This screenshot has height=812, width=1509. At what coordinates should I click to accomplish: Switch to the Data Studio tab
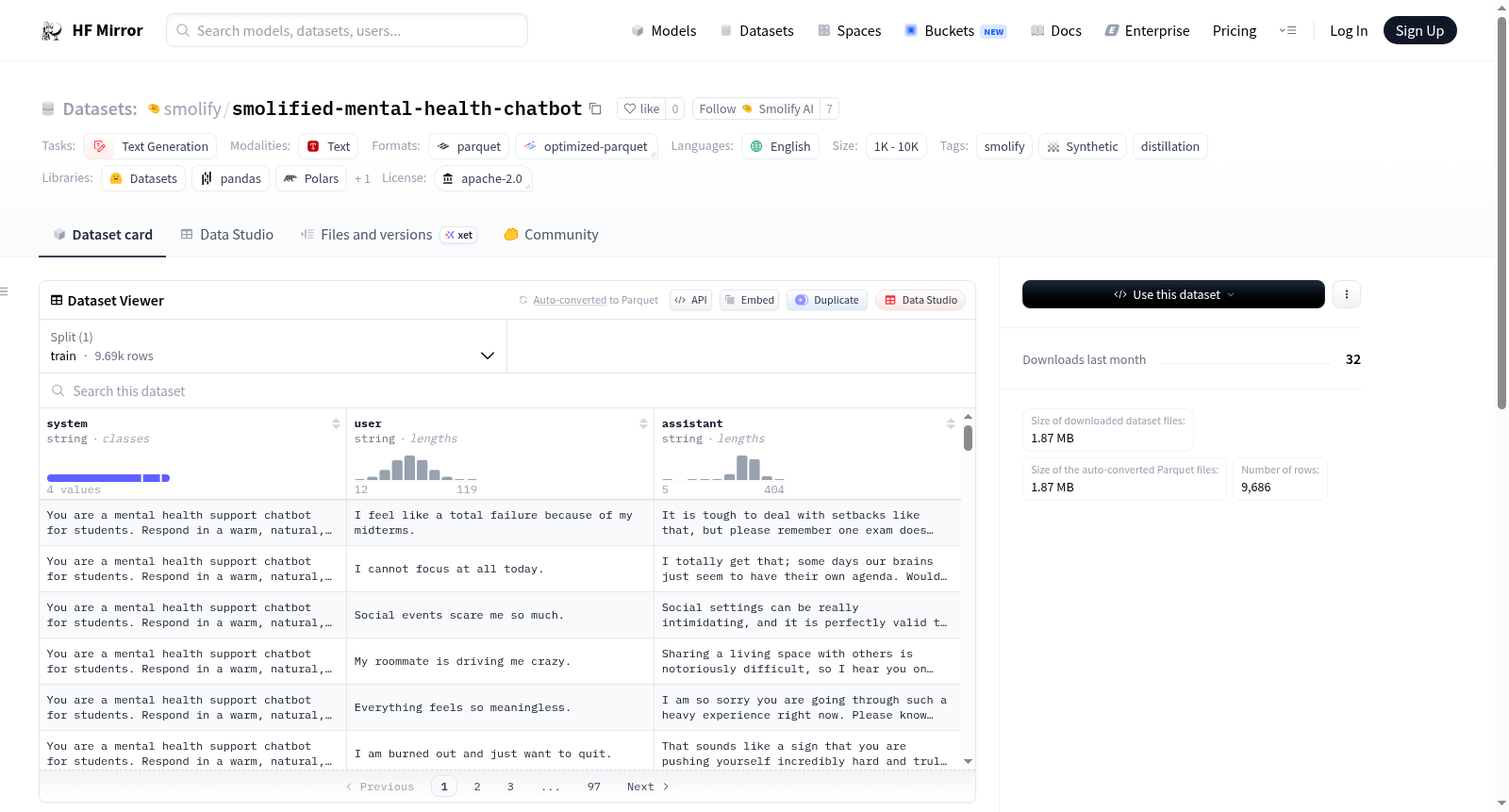[227, 235]
